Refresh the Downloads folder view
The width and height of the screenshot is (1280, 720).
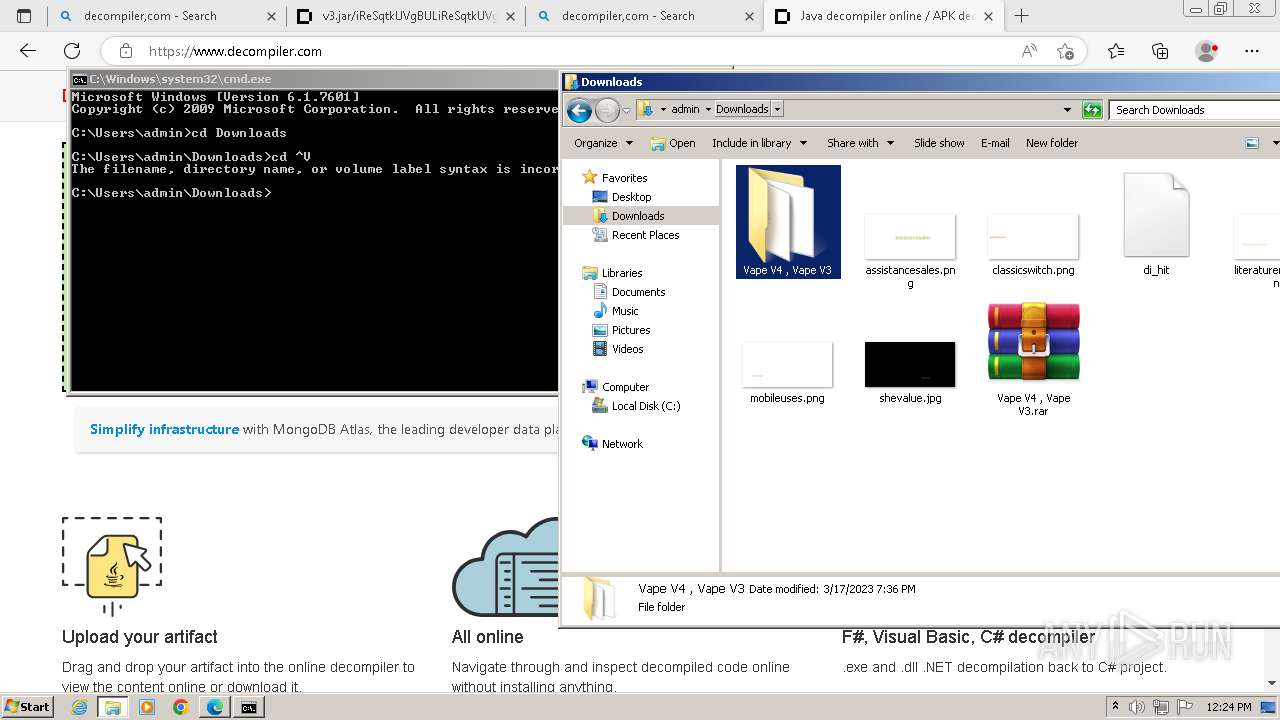1092,110
